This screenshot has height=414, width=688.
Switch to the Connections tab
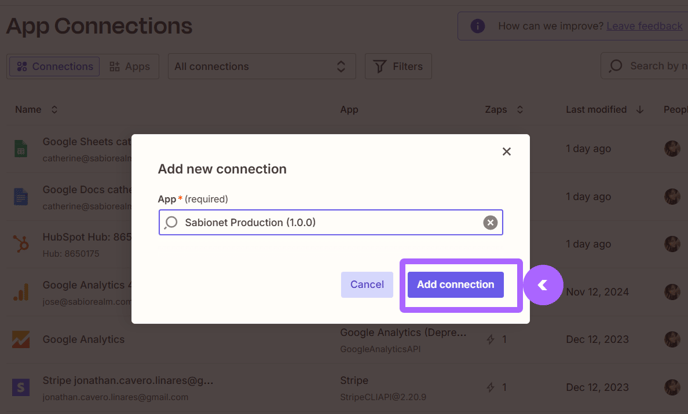[55, 67]
